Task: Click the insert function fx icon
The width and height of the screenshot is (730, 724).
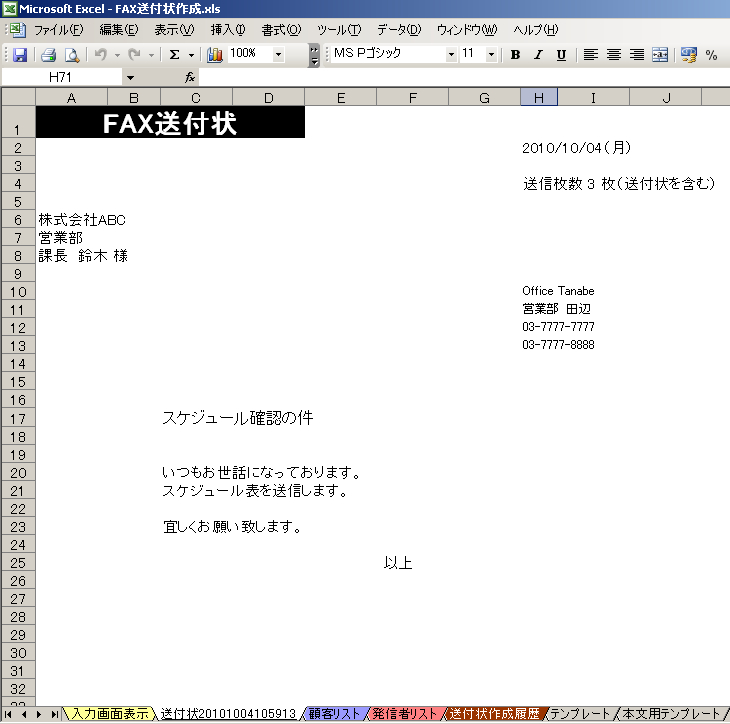Action: (190, 77)
